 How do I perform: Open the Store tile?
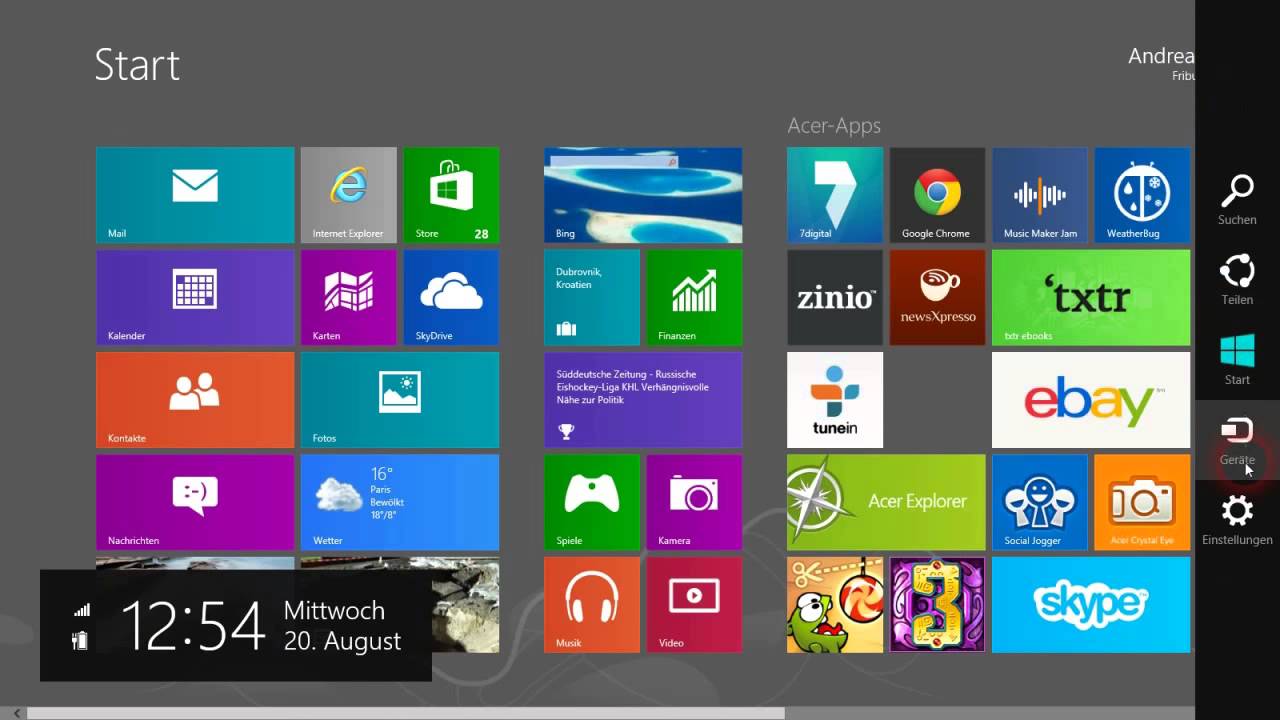(451, 195)
